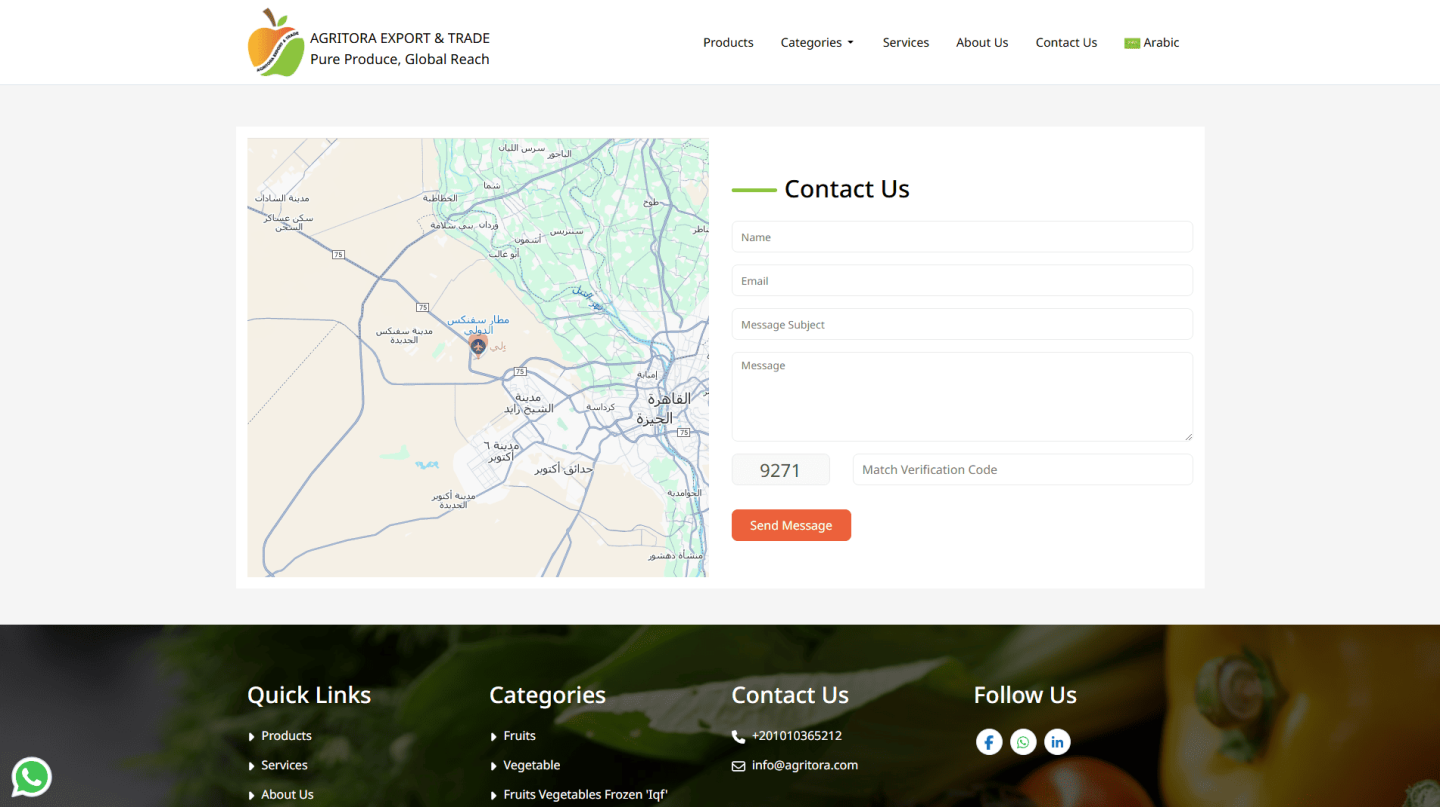Click the Agritora apple logo
1440x807 pixels.
tap(275, 43)
